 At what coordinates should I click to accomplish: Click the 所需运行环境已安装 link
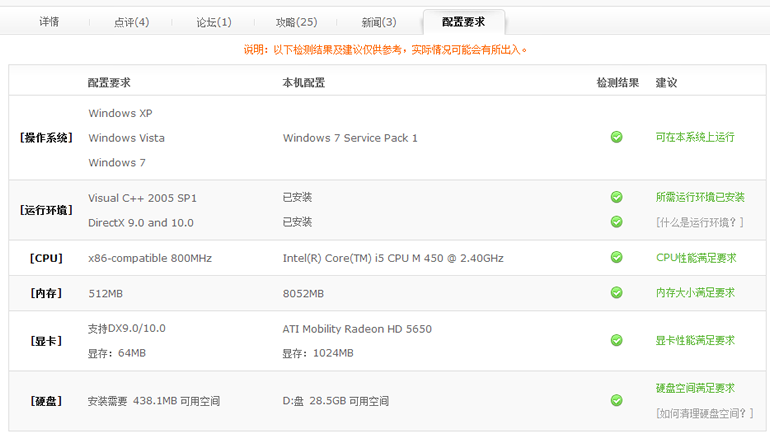click(x=700, y=197)
